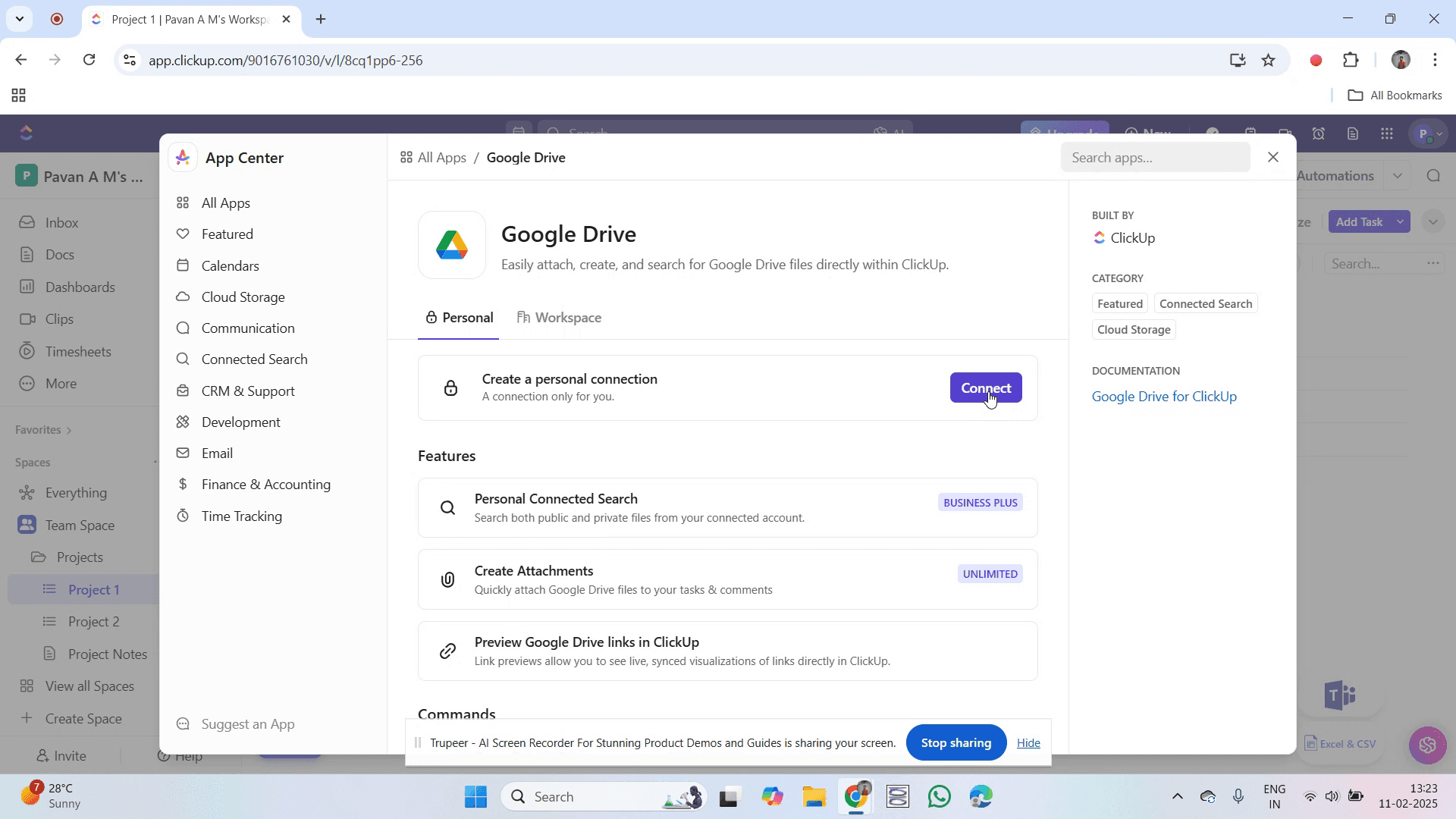Open Chrome tab search dropdown
The height and width of the screenshot is (819, 1456).
point(20,19)
